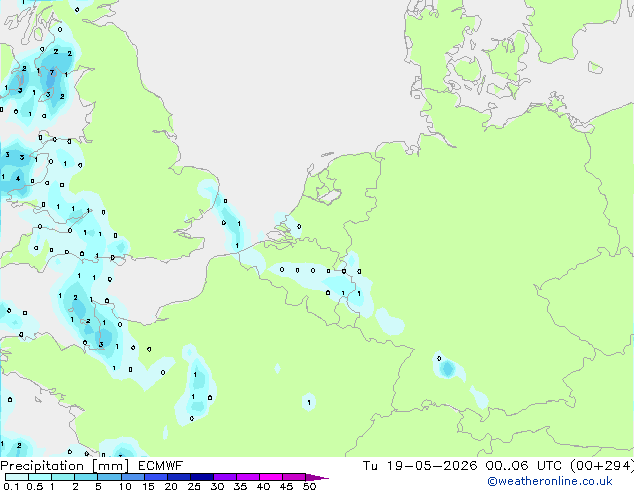Click the 'ECMWF' model label

pyautogui.click(x=161, y=466)
